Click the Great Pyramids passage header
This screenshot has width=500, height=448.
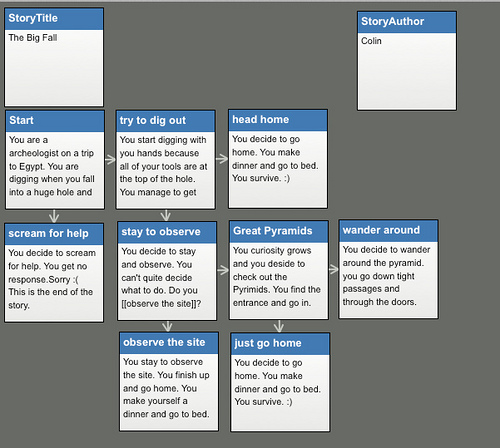[x=279, y=231]
